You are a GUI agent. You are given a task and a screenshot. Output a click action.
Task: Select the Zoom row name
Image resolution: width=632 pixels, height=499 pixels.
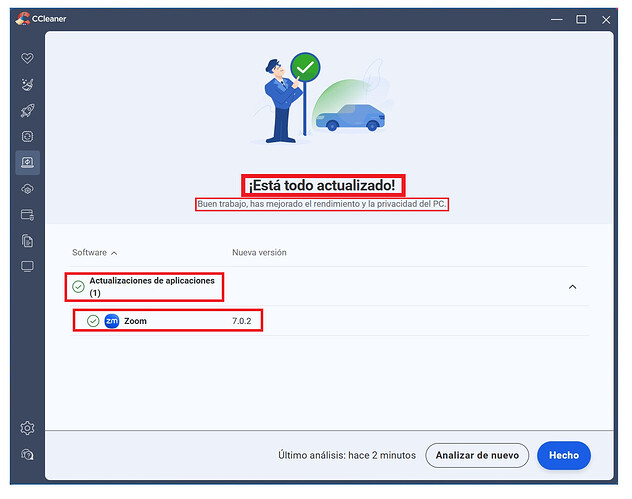pos(135,321)
